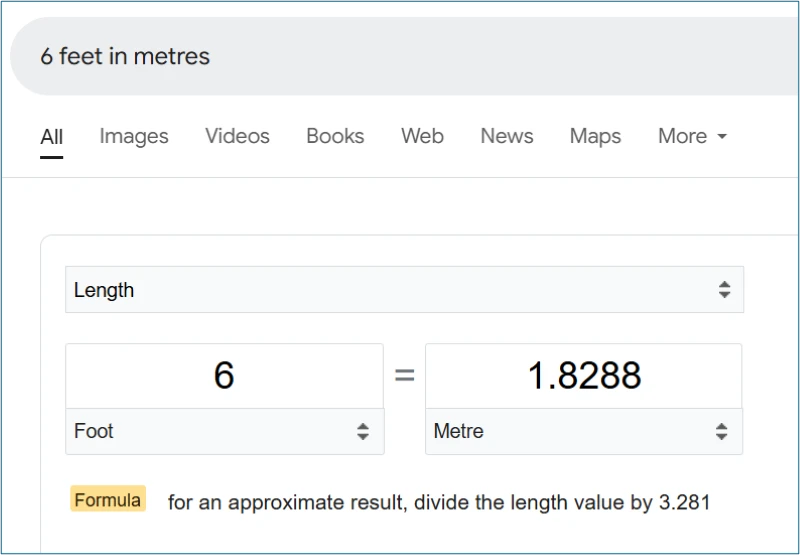Click the input field containing 6
The width and height of the screenshot is (800, 555).
click(x=224, y=376)
